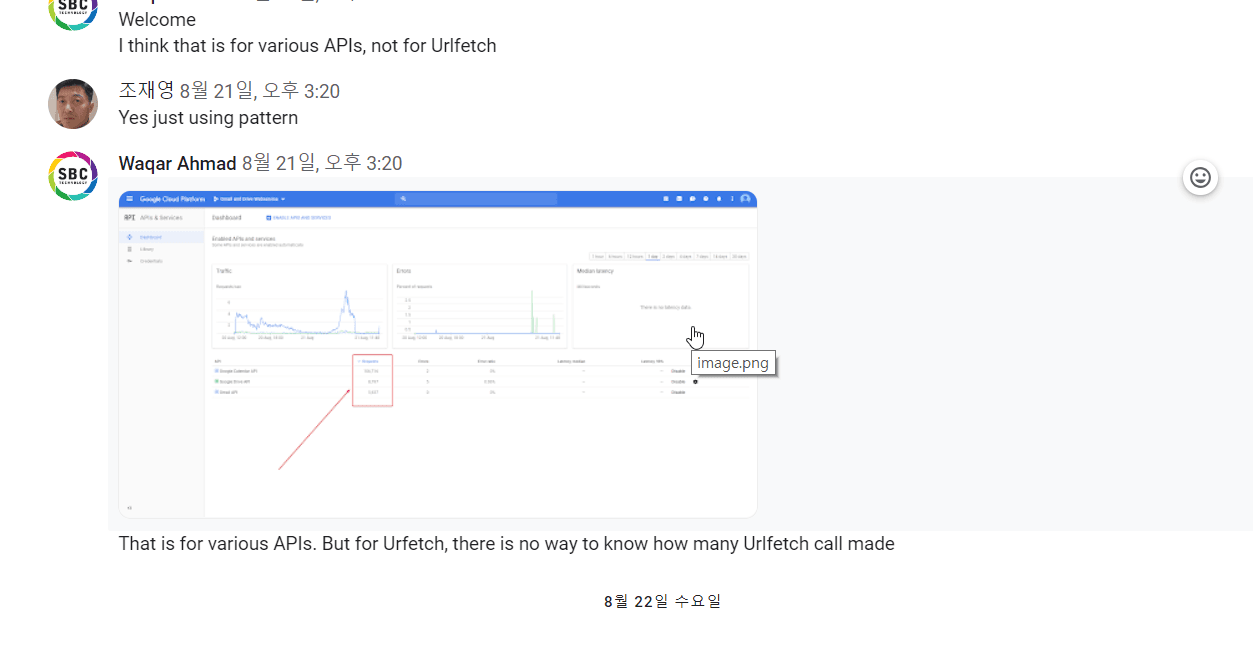Open the hamburger menu in Google Cloud screenshot
Viewport: 1253px width, 645px height.
[130, 199]
